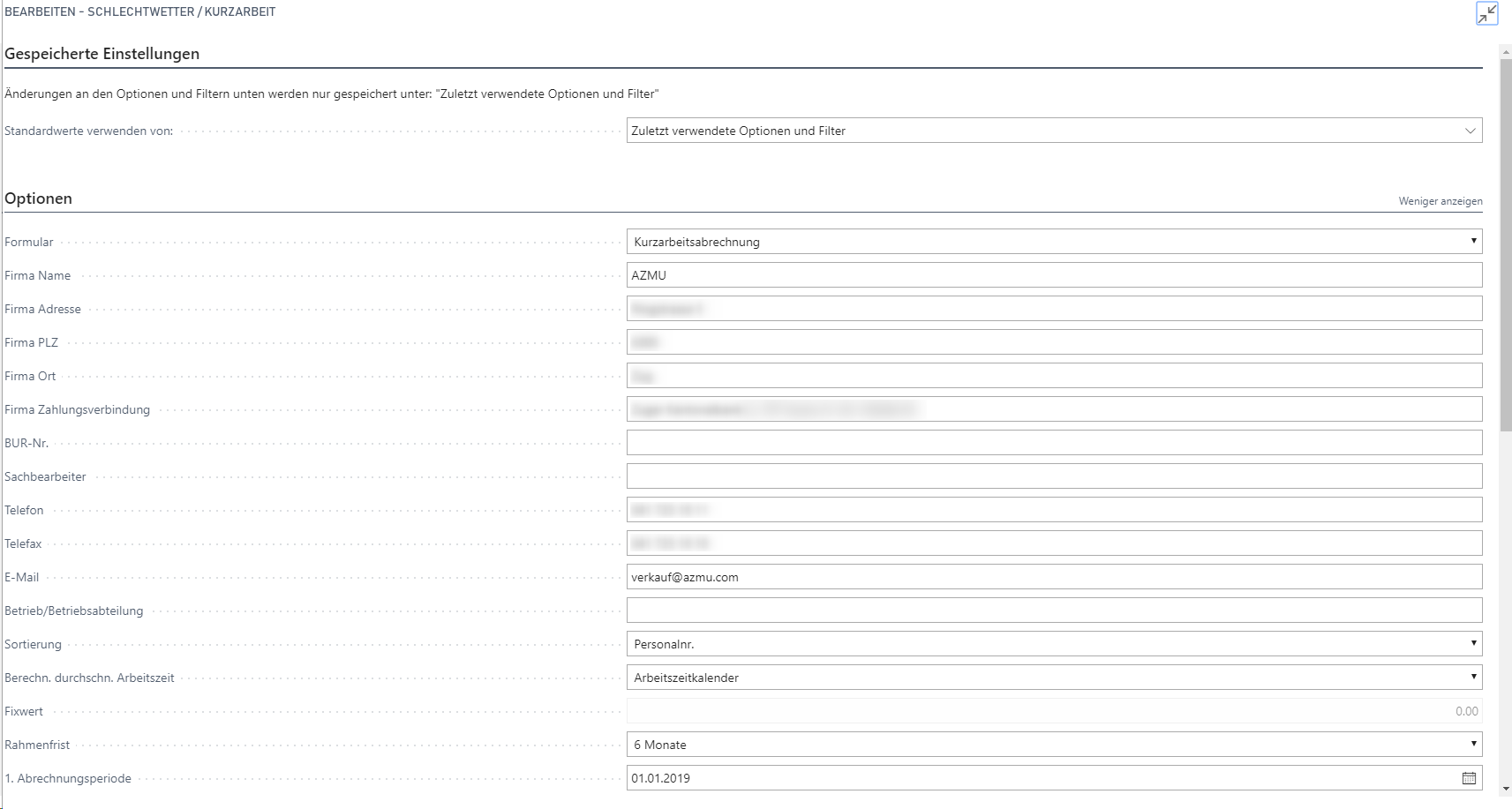Select the Telefon input field
The image size is (1512, 809).
(1054, 510)
